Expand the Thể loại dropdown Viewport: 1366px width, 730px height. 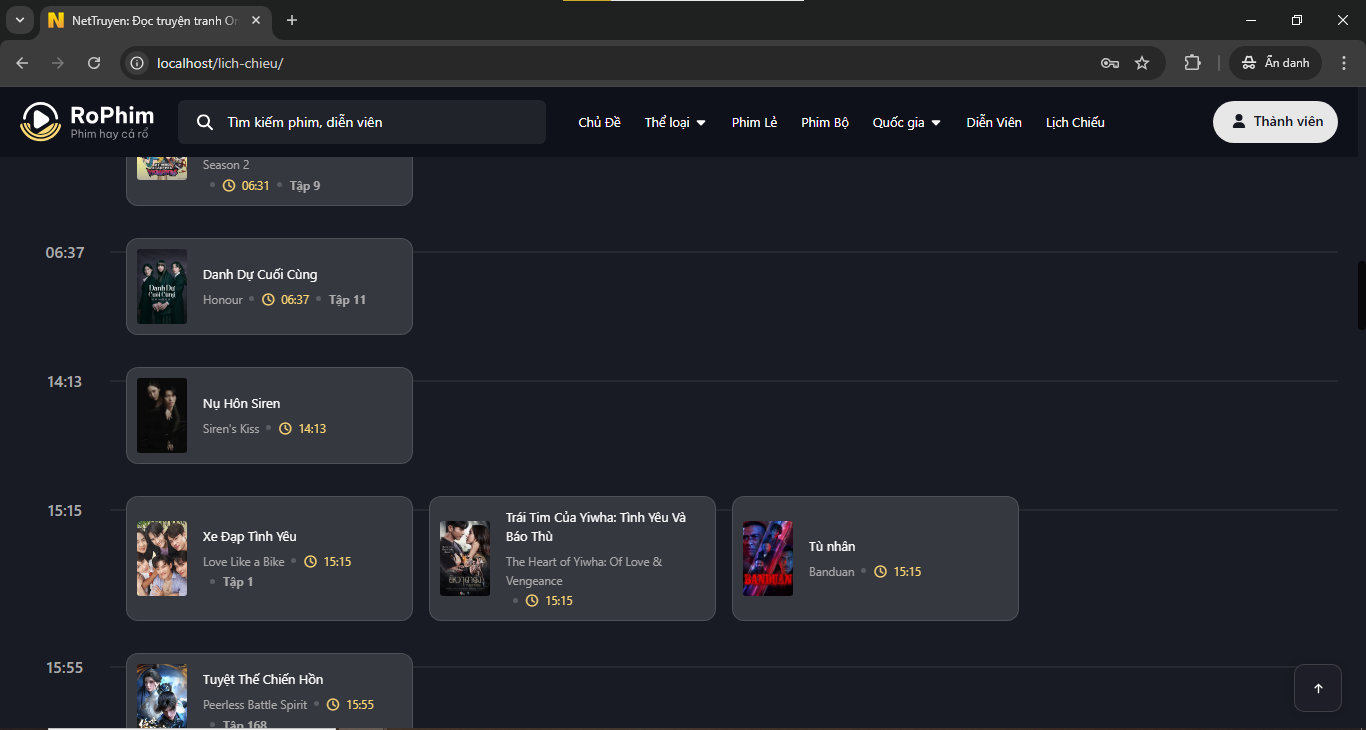point(675,122)
